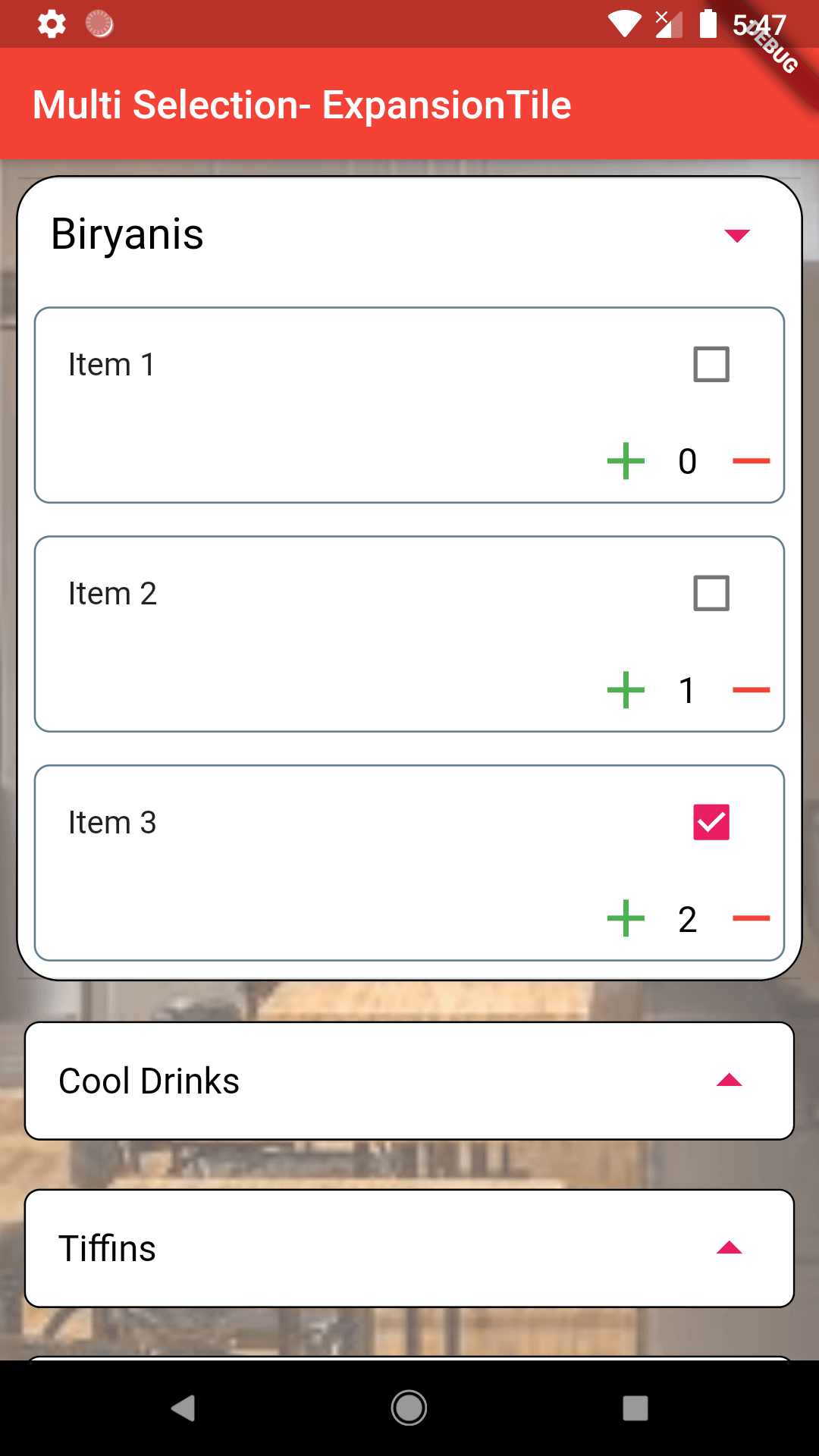
Task: Expand the Cool Drinks arrow
Action: click(x=730, y=1081)
